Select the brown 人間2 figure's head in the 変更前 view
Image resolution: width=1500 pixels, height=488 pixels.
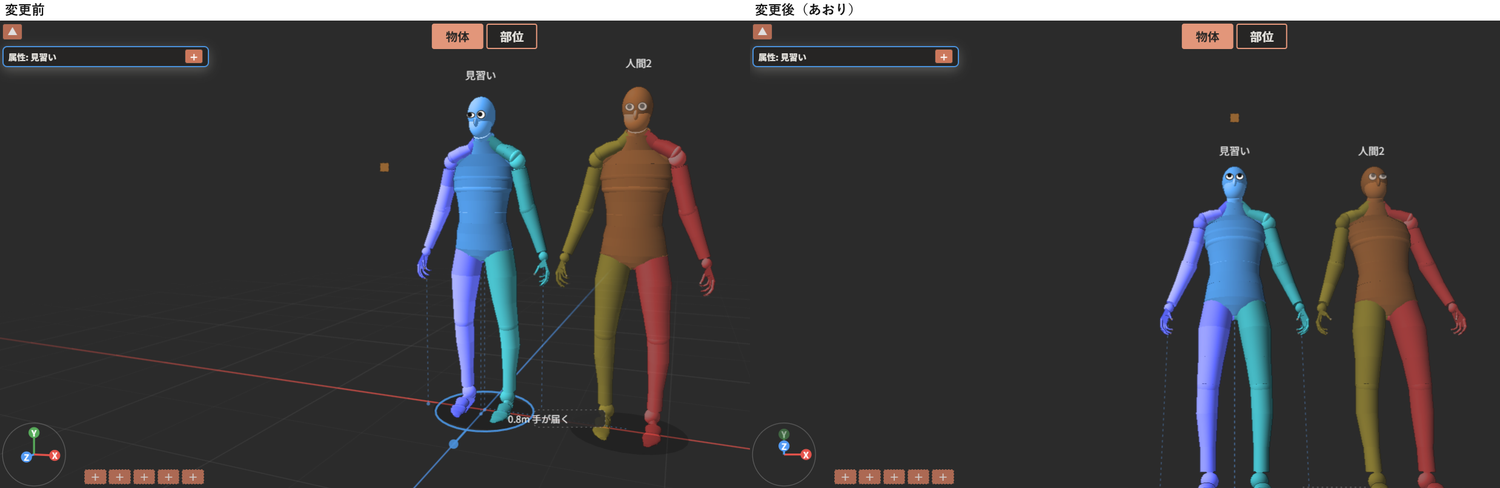[x=637, y=107]
